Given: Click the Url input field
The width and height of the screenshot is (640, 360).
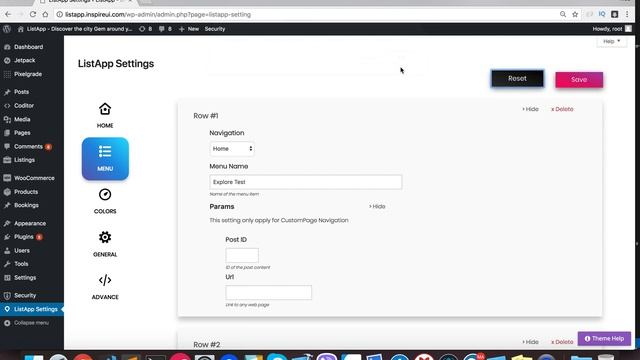Looking at the screenshot, I should pyautogui.click(x=269, y=293).
